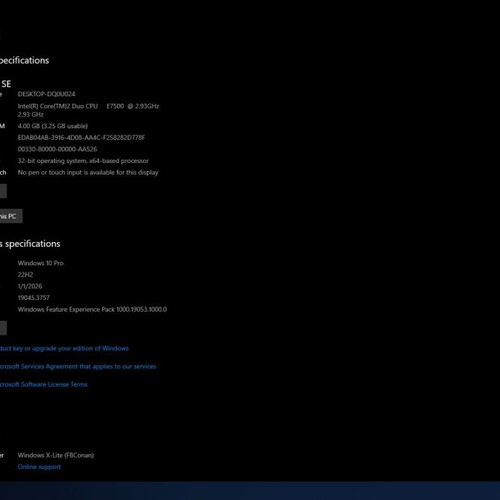This screenshot has width=500, height=500.
Task: Select the edition value Windows 10 Pro
Action: click(41, 263)
